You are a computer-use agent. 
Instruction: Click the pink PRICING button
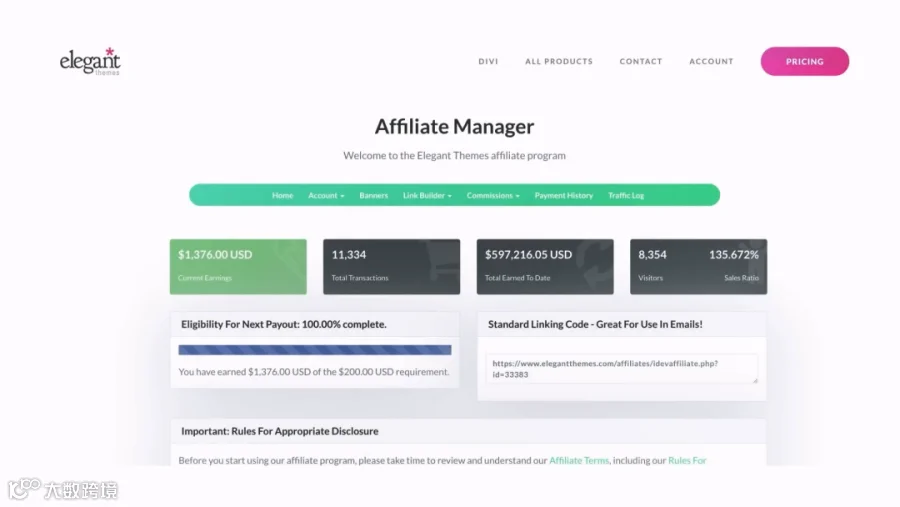805,61
